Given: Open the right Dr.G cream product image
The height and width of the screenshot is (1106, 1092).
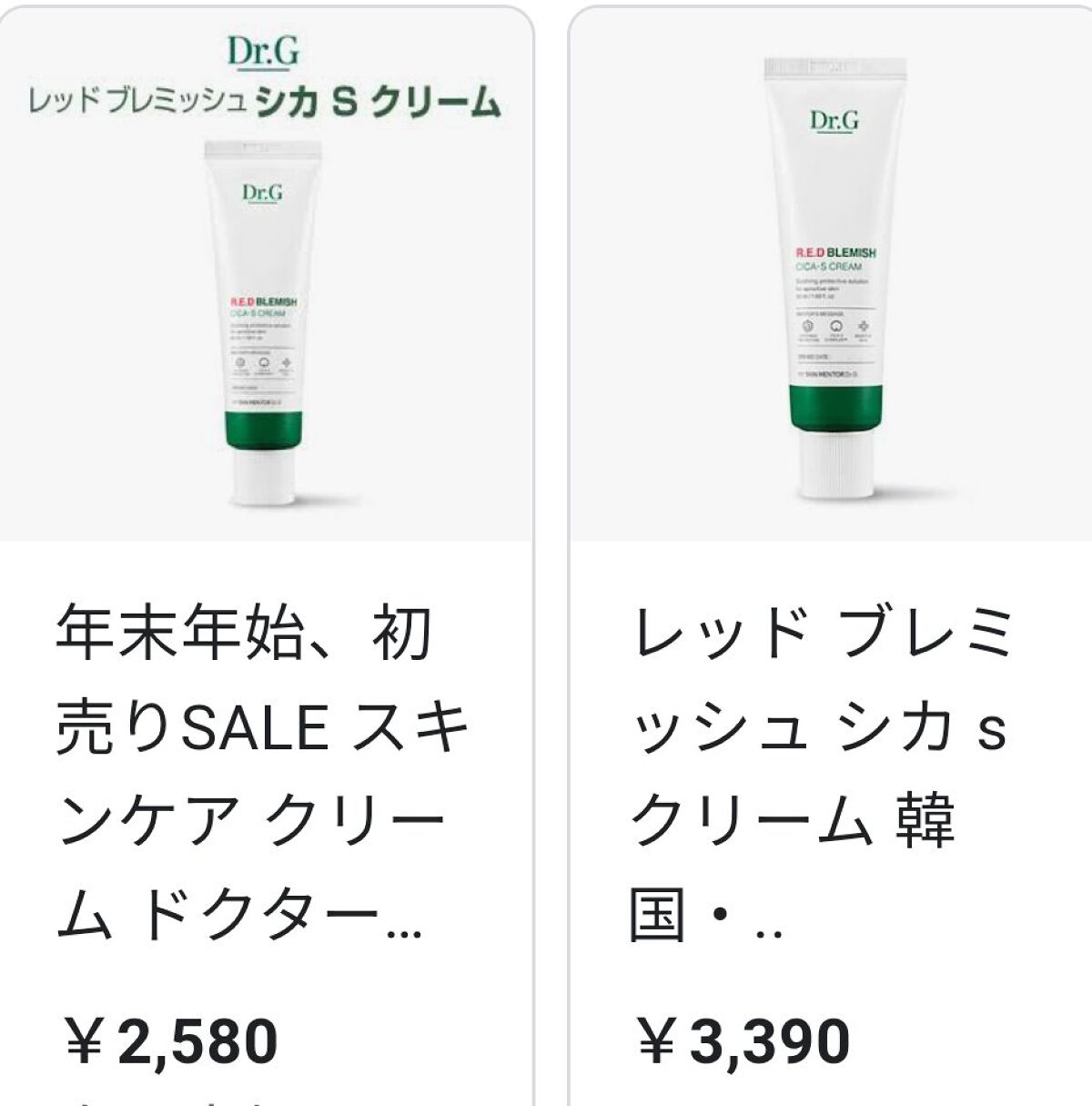Looking at the screenshot, I should (x=831, y=275).
